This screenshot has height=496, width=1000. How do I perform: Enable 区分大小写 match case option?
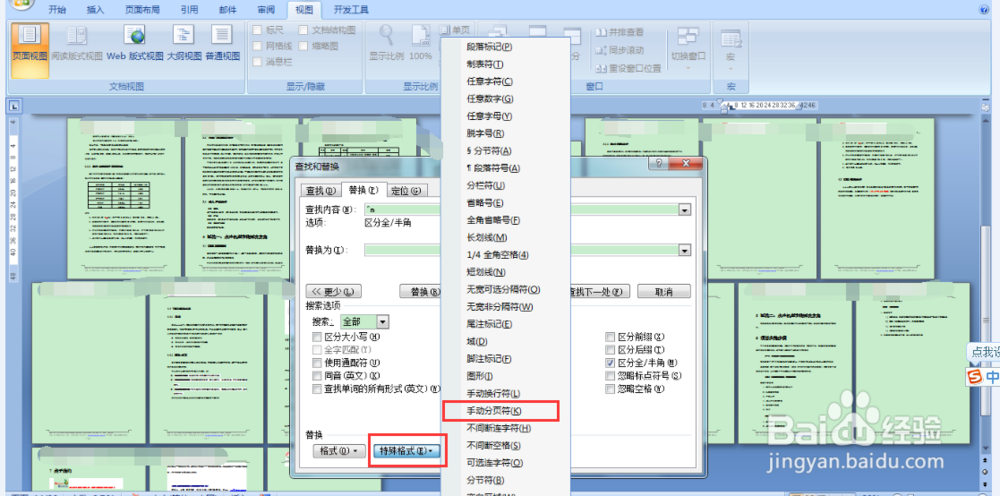coord(317,337)
